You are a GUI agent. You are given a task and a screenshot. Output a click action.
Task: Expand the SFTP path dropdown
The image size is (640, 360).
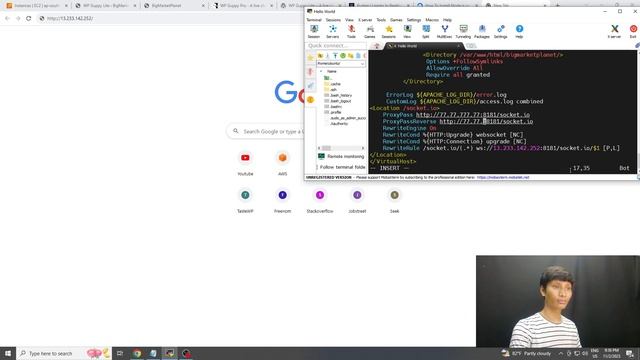coord(362,64)
